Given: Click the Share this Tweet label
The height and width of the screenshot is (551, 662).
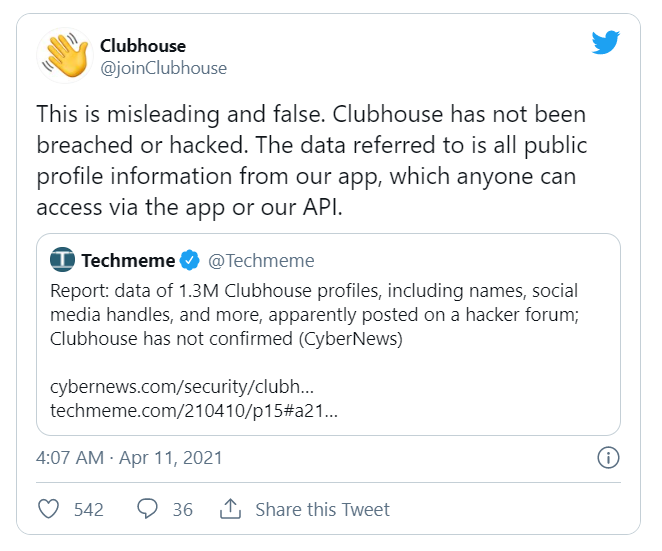Looking at the screenshot, I should point(322,509).
